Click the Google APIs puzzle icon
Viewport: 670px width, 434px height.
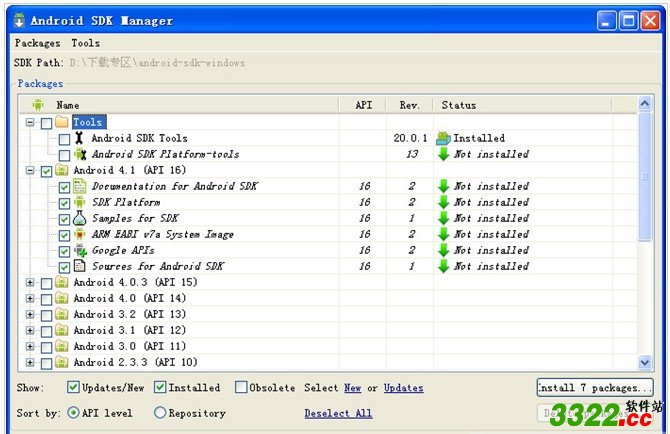(x=80, y=250)
